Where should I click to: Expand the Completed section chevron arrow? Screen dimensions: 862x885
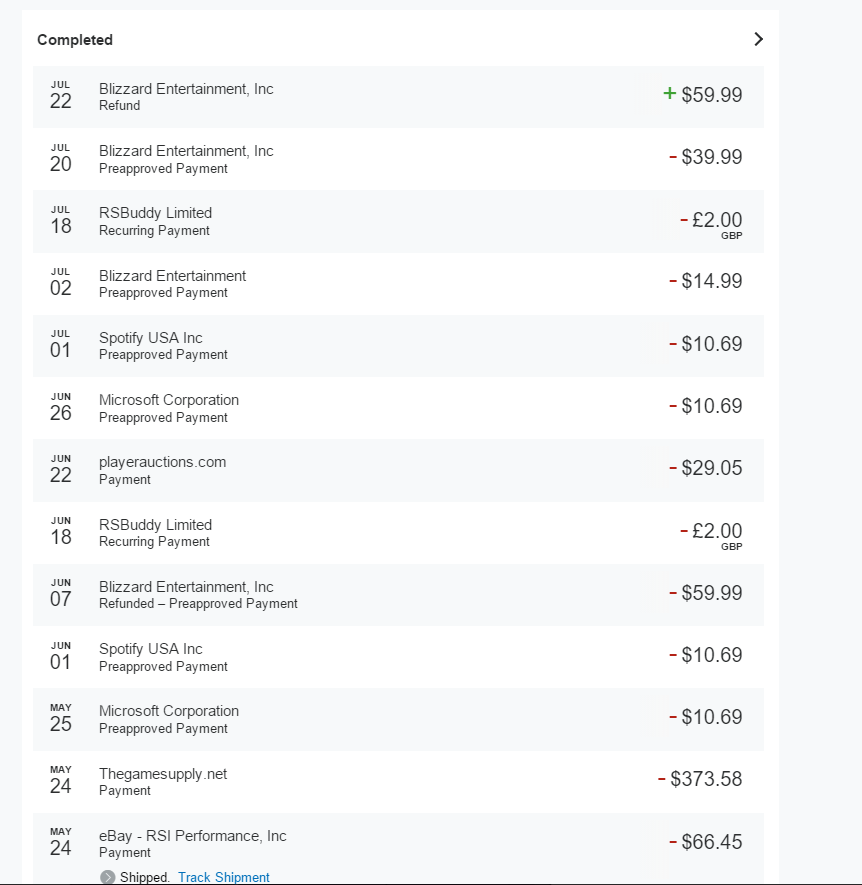tap(758, 39)
